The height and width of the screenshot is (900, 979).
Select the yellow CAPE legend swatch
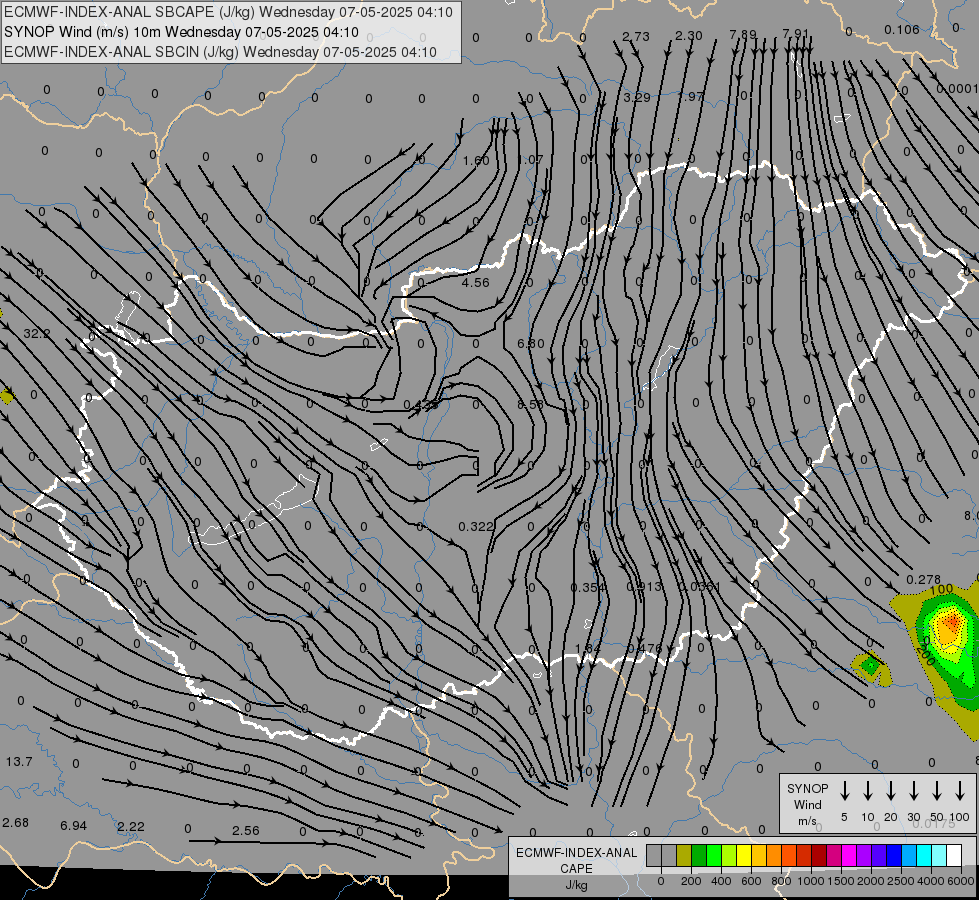(x=744, y=856)
